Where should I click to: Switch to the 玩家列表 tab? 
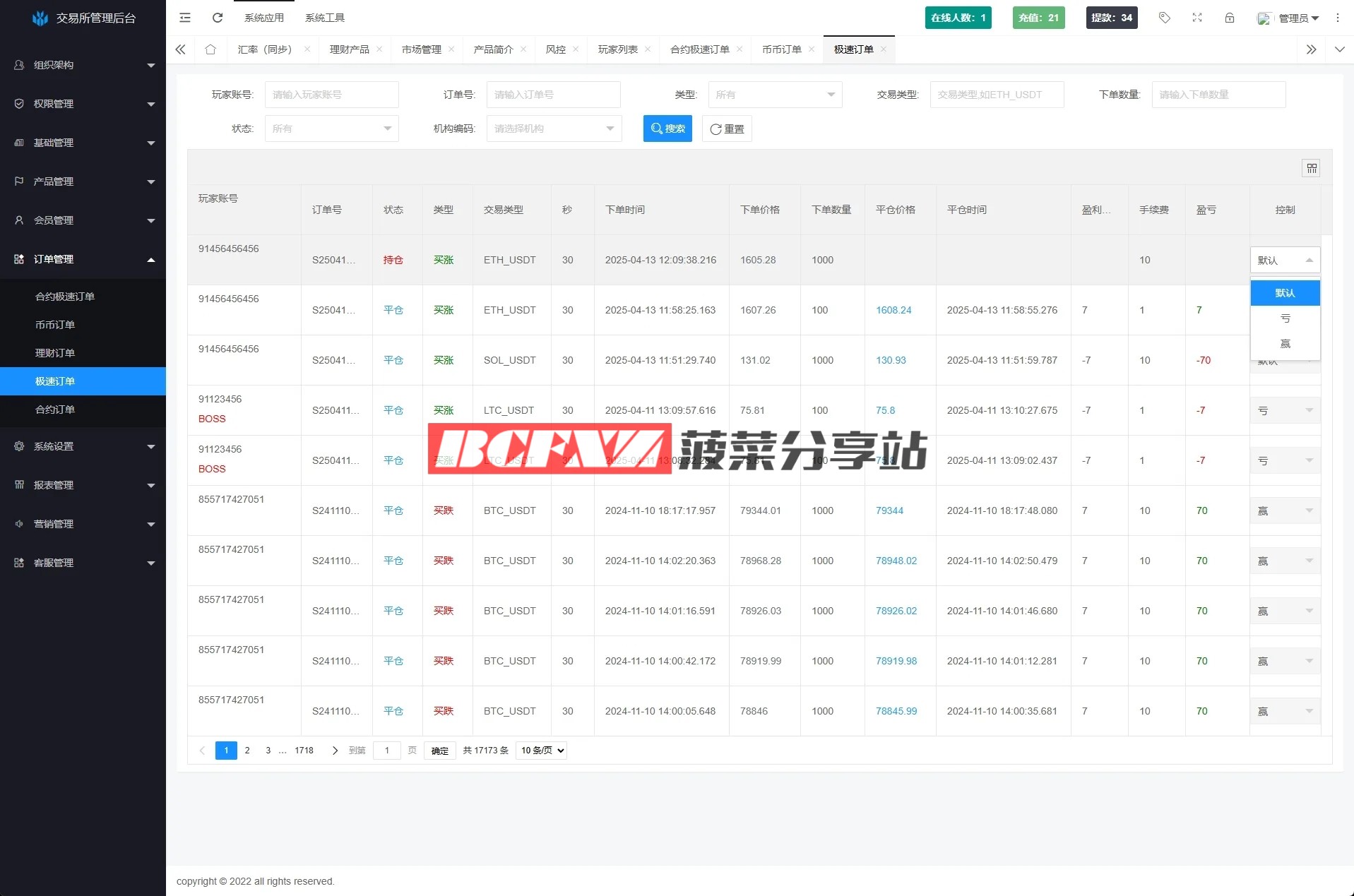point(617,49)
